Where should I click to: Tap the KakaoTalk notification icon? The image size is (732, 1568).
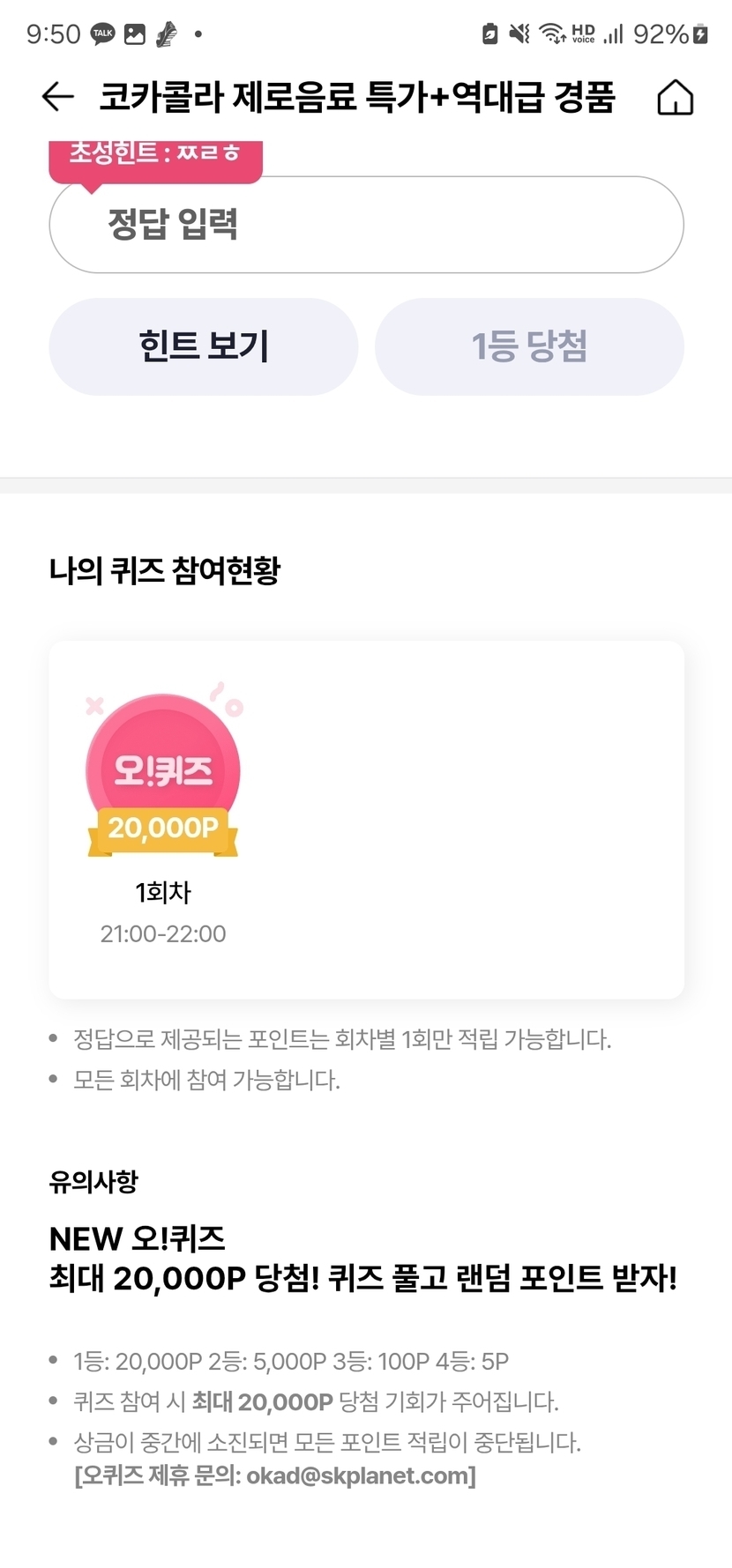103,34
